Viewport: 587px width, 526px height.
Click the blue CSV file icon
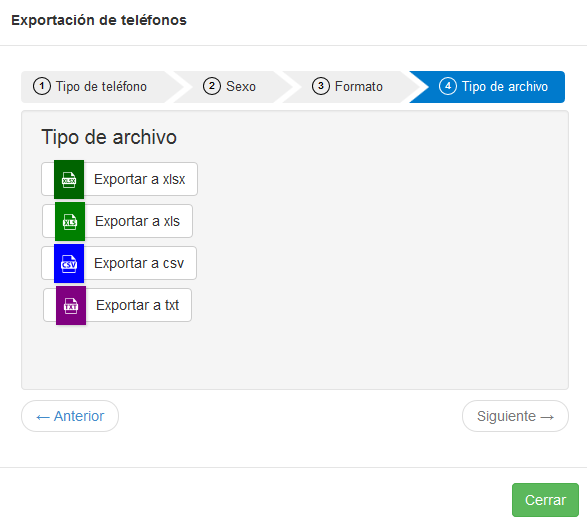click(69, 264)
